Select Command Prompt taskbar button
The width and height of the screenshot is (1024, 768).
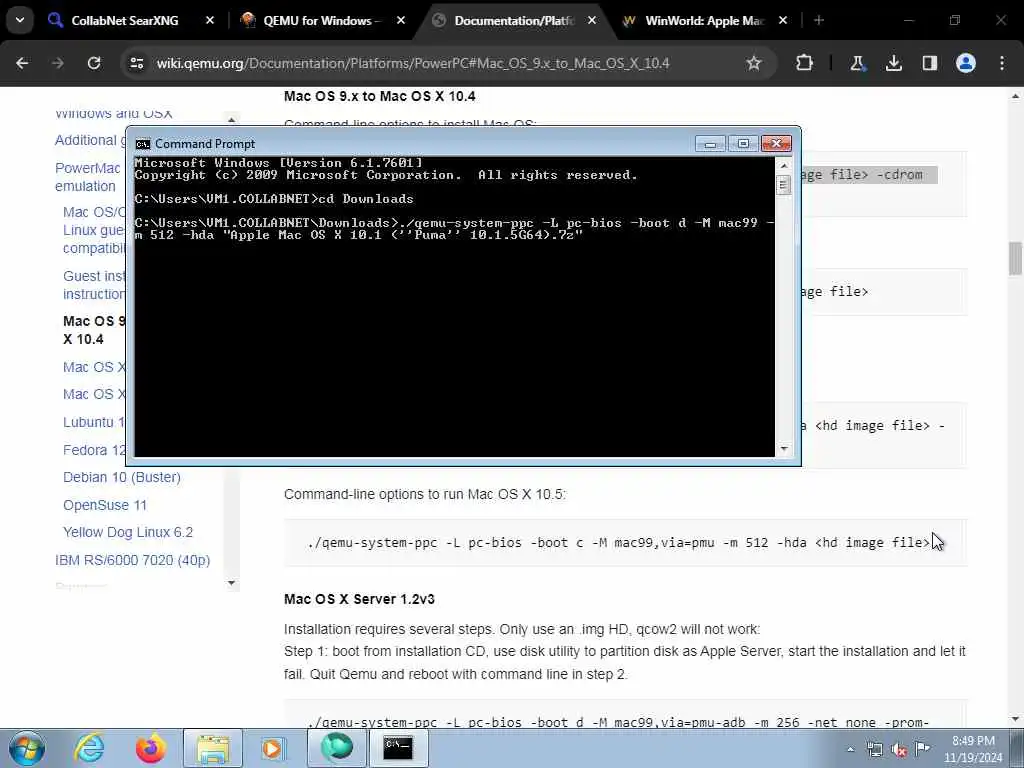pyautogui.click(x=398, y=748)
